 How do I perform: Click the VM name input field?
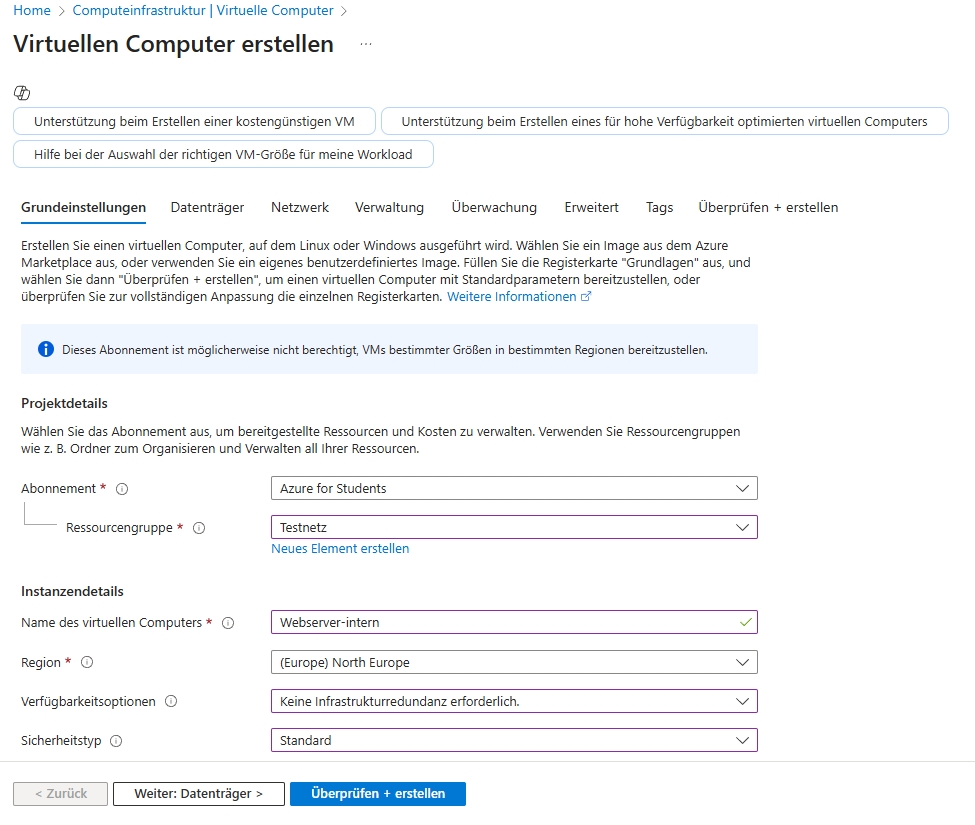tap(500, 622)
